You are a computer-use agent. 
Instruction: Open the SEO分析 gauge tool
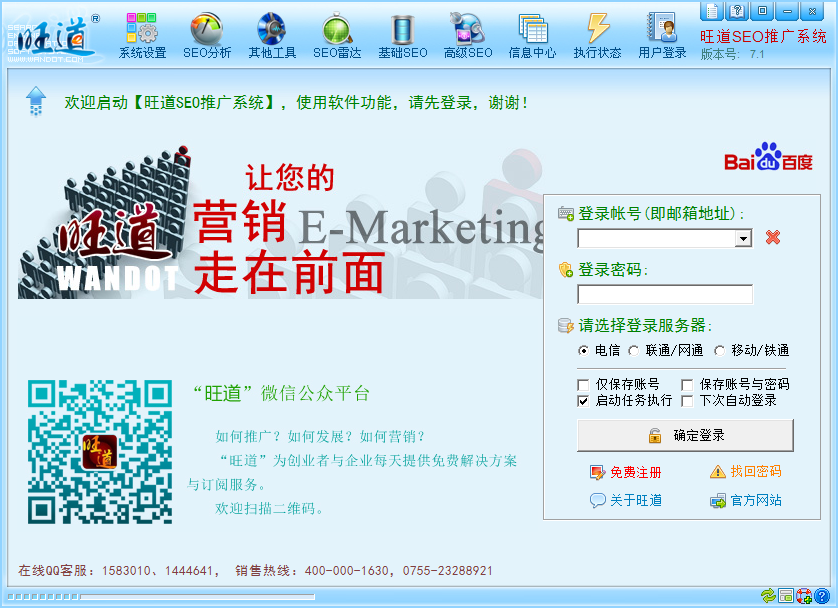pos(207,36)
